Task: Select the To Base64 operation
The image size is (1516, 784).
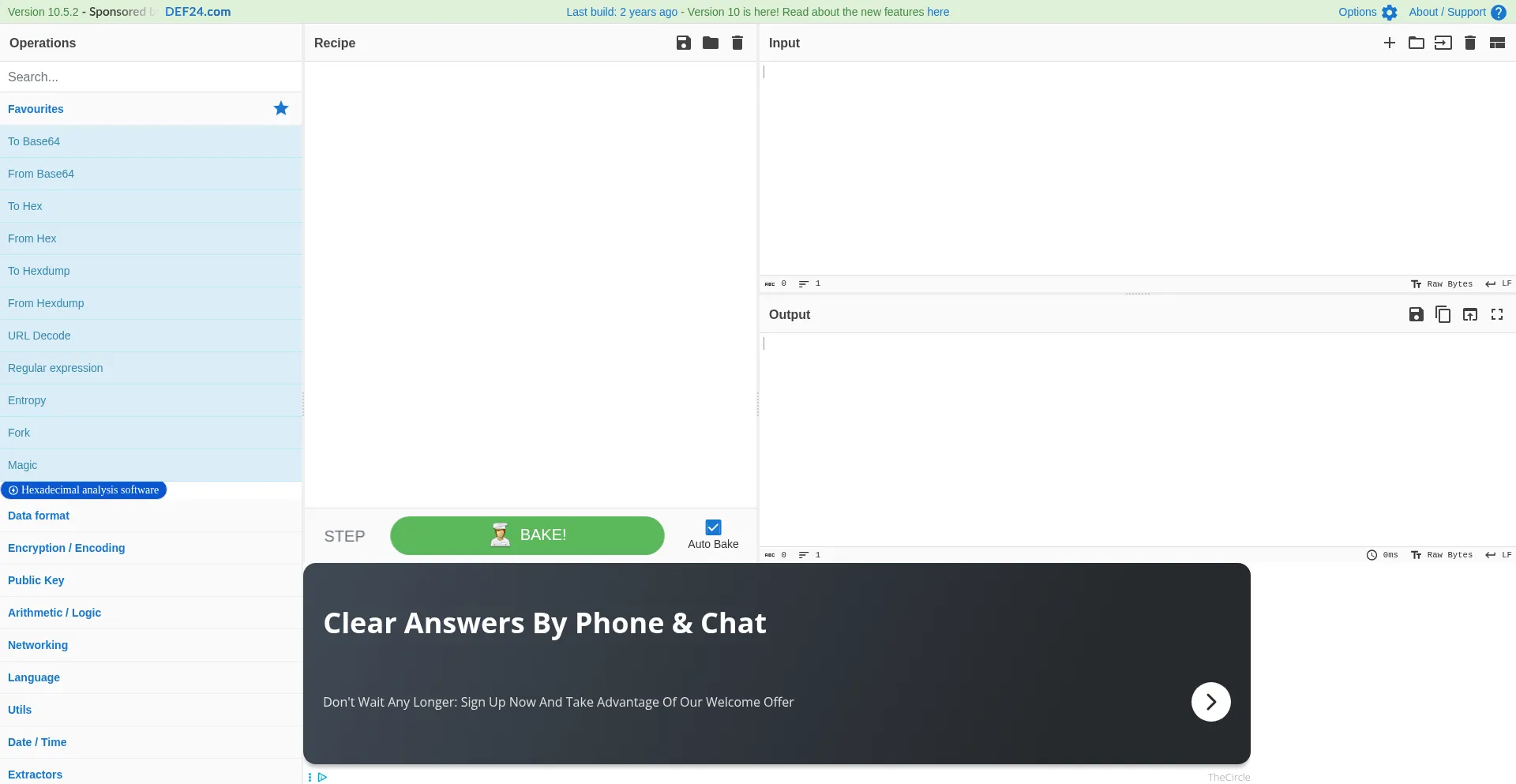Action: pos(34,141)
